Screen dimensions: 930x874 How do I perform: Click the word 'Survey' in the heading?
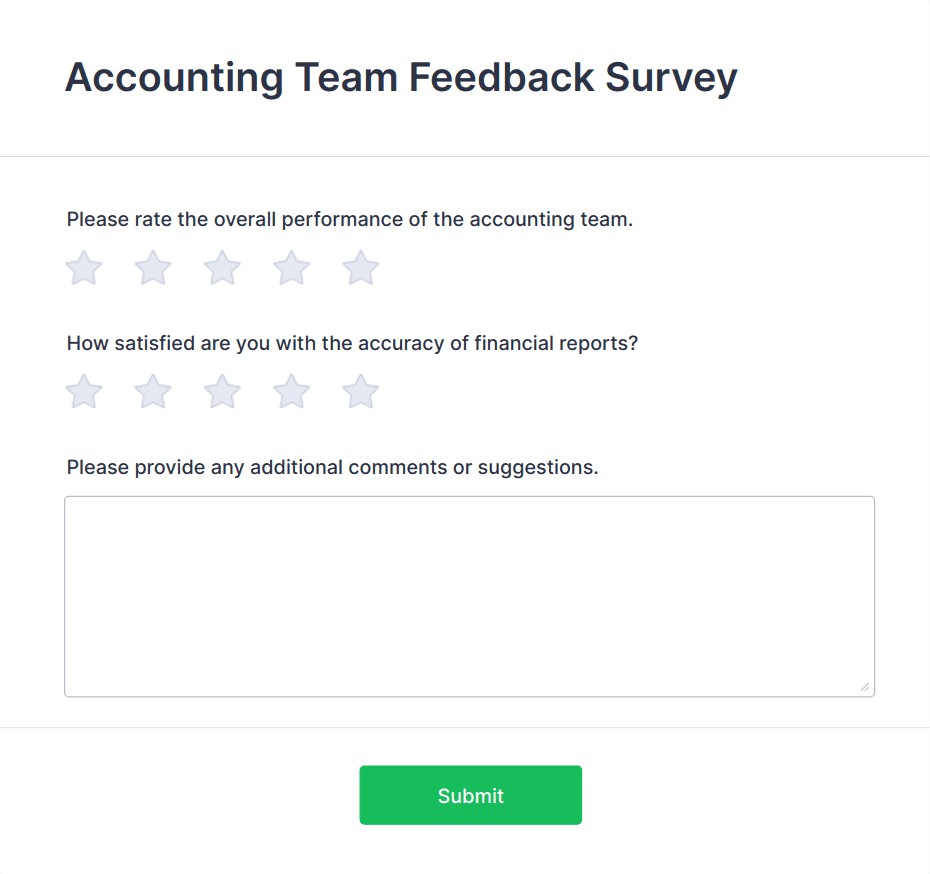click(671, 78)
